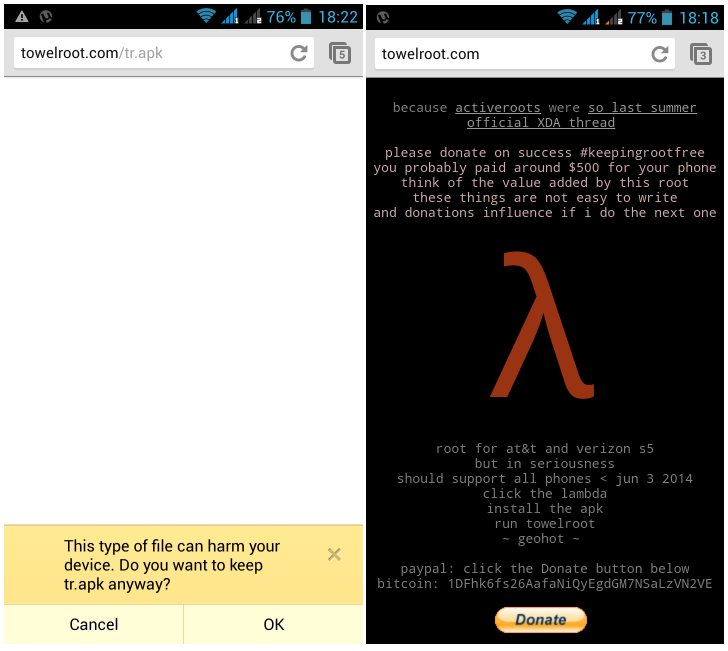Click the yellow PayPal Donate button
This screenshot has width=728, height=651.
[541, 620]
